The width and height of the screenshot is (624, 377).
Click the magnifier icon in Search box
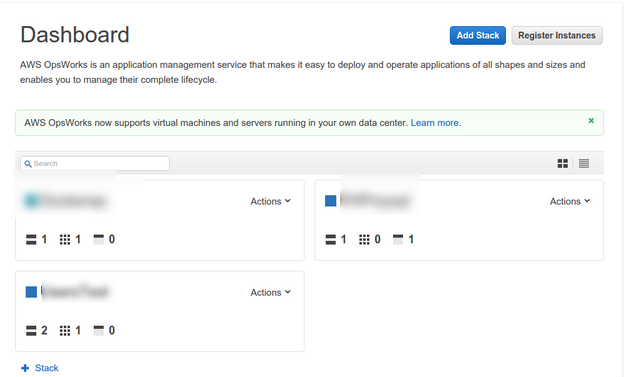pos(28,164)
